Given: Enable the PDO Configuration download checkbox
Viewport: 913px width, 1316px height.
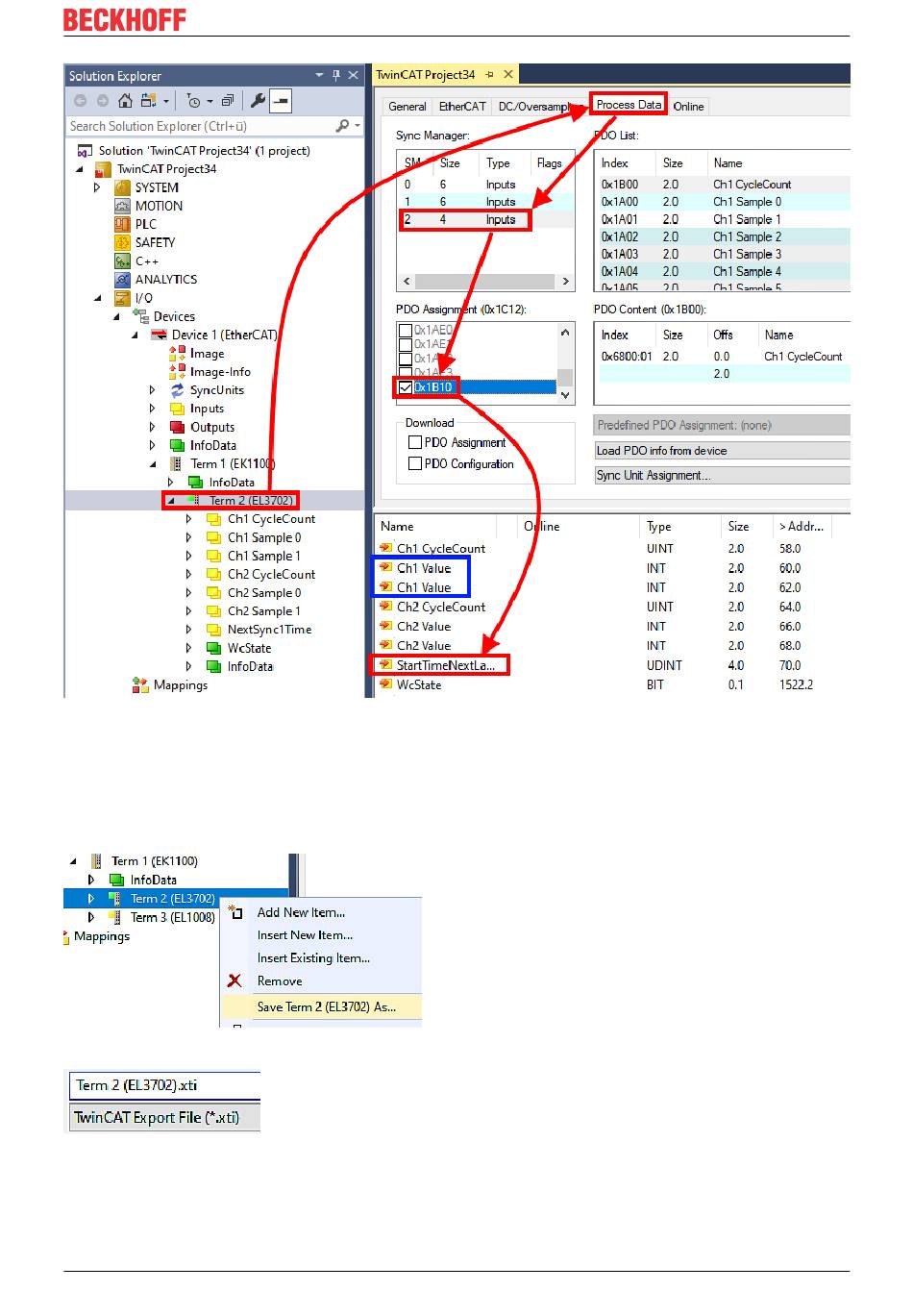Looking at the screenshot, I should (x=415, y=463).
